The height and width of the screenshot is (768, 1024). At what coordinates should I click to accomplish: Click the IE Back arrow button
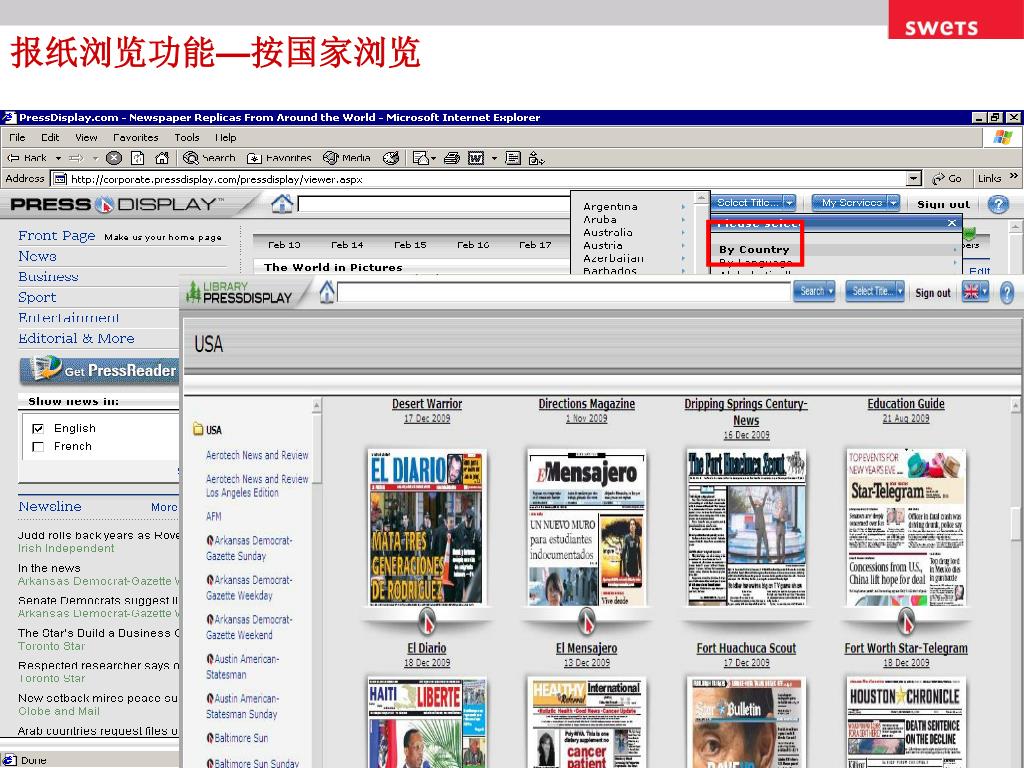click(x=26, y=158)
